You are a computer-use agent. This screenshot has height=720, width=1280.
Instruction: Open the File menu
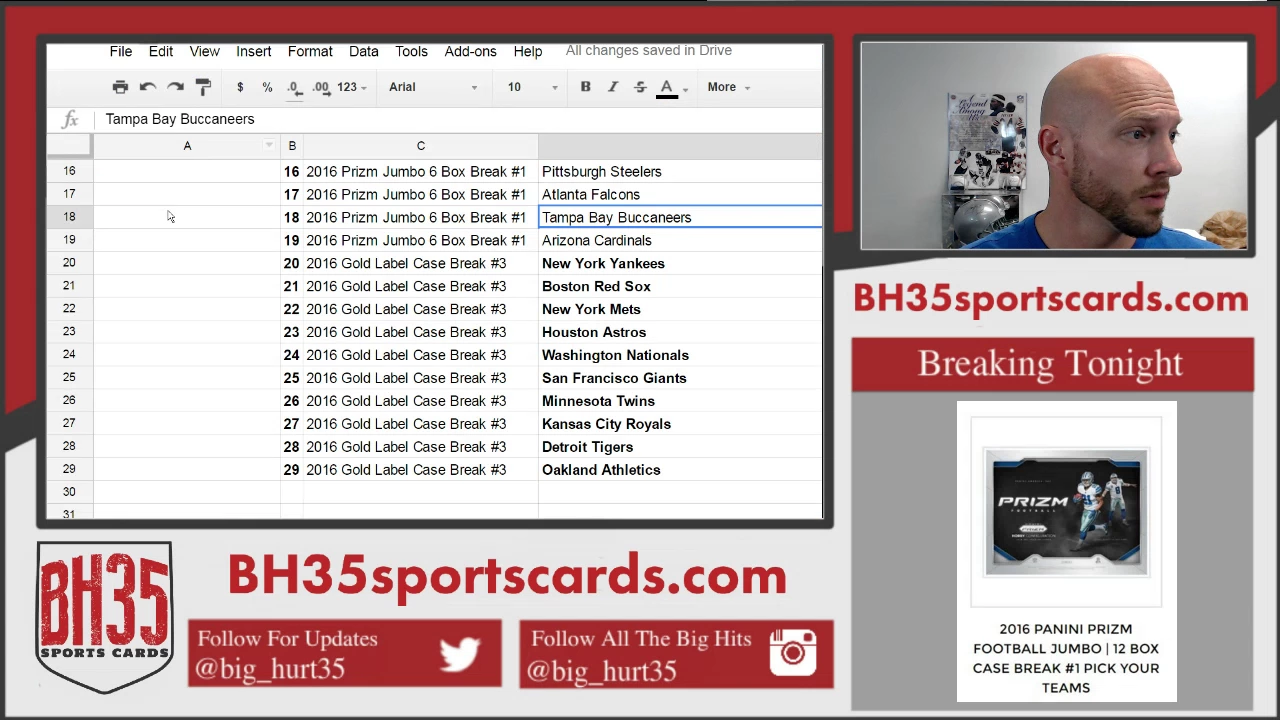coord(121,51)
